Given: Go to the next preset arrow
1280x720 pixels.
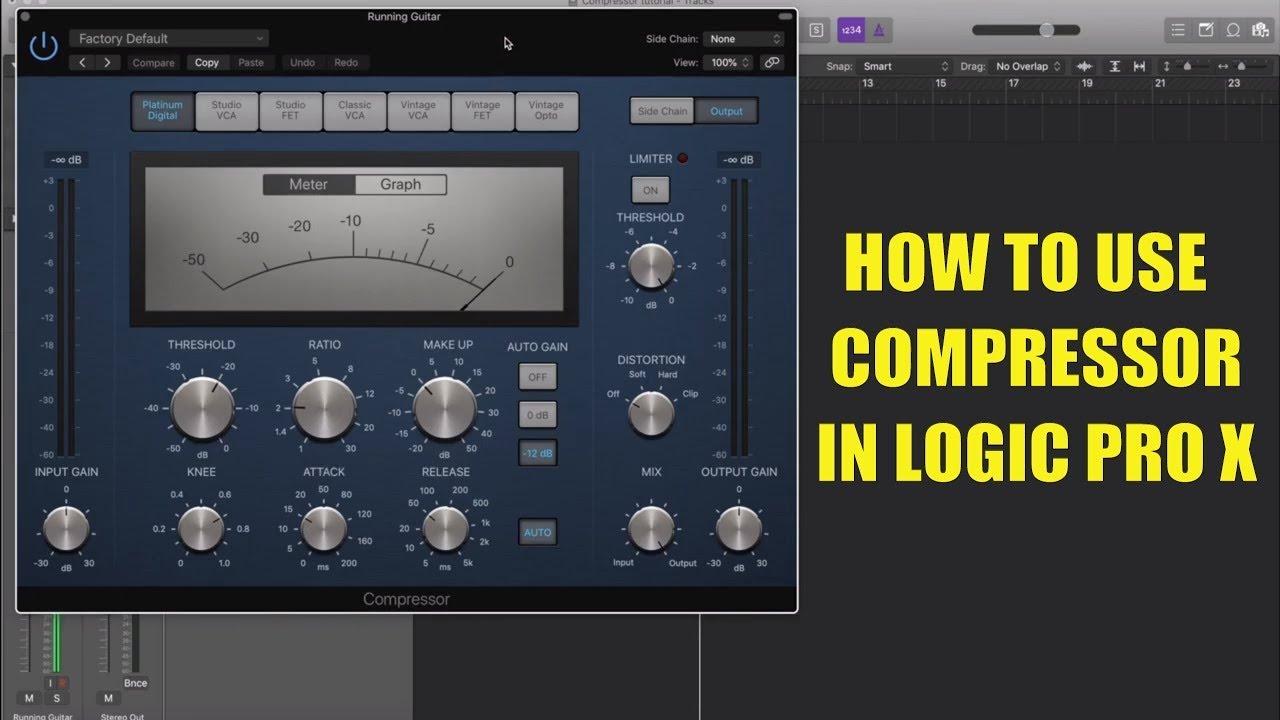Looking at the screenshot, I should [107, 63].
